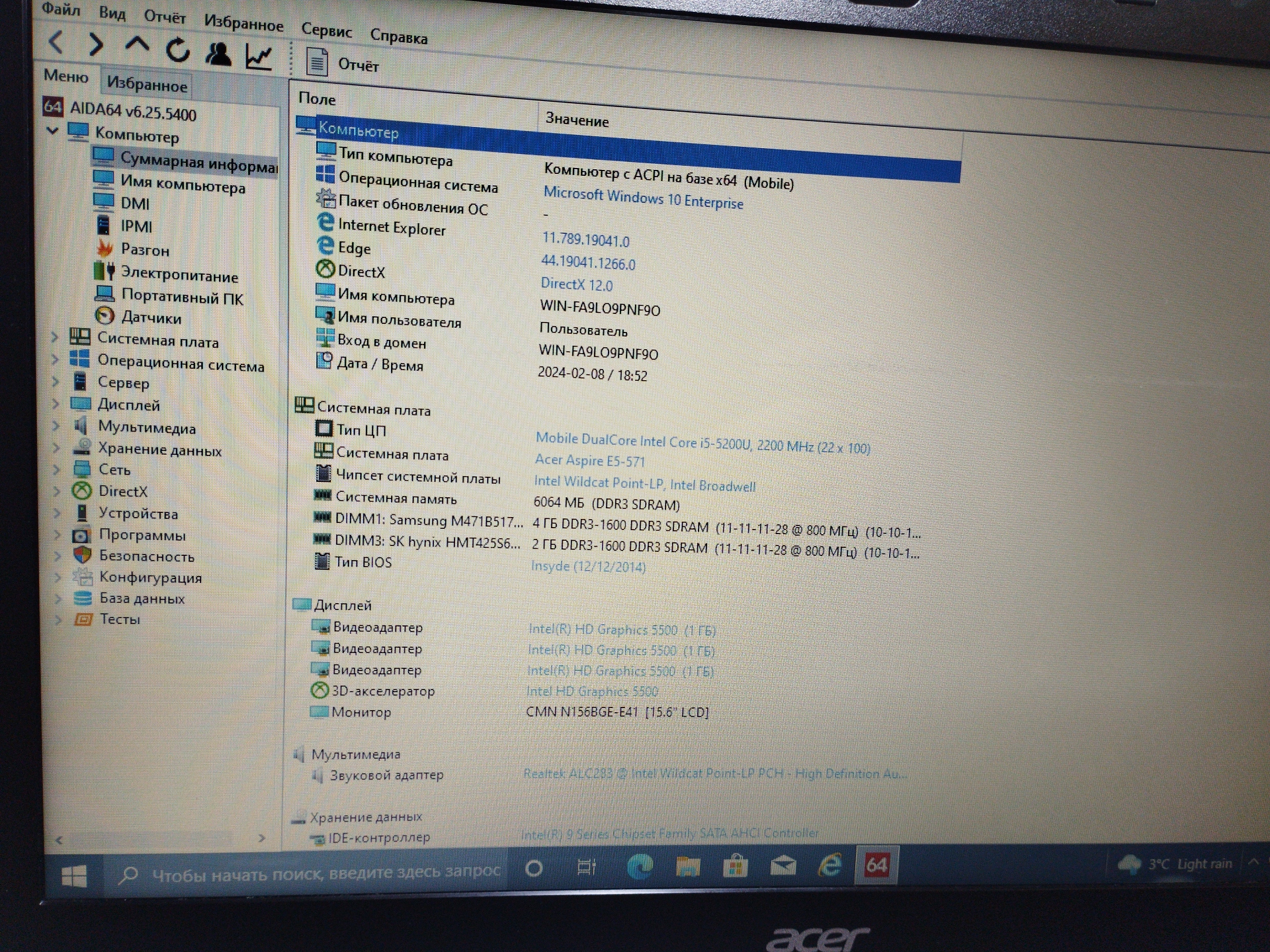Image resolution: width=1270 pixels, height=952 pixels.
Task: Click the Безопасность shield icon
Action: [x=83, y=555]
